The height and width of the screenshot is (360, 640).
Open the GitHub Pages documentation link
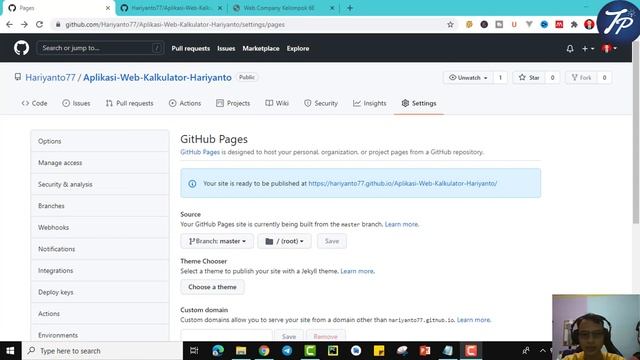pyautogui.click(x=200, y=152)
